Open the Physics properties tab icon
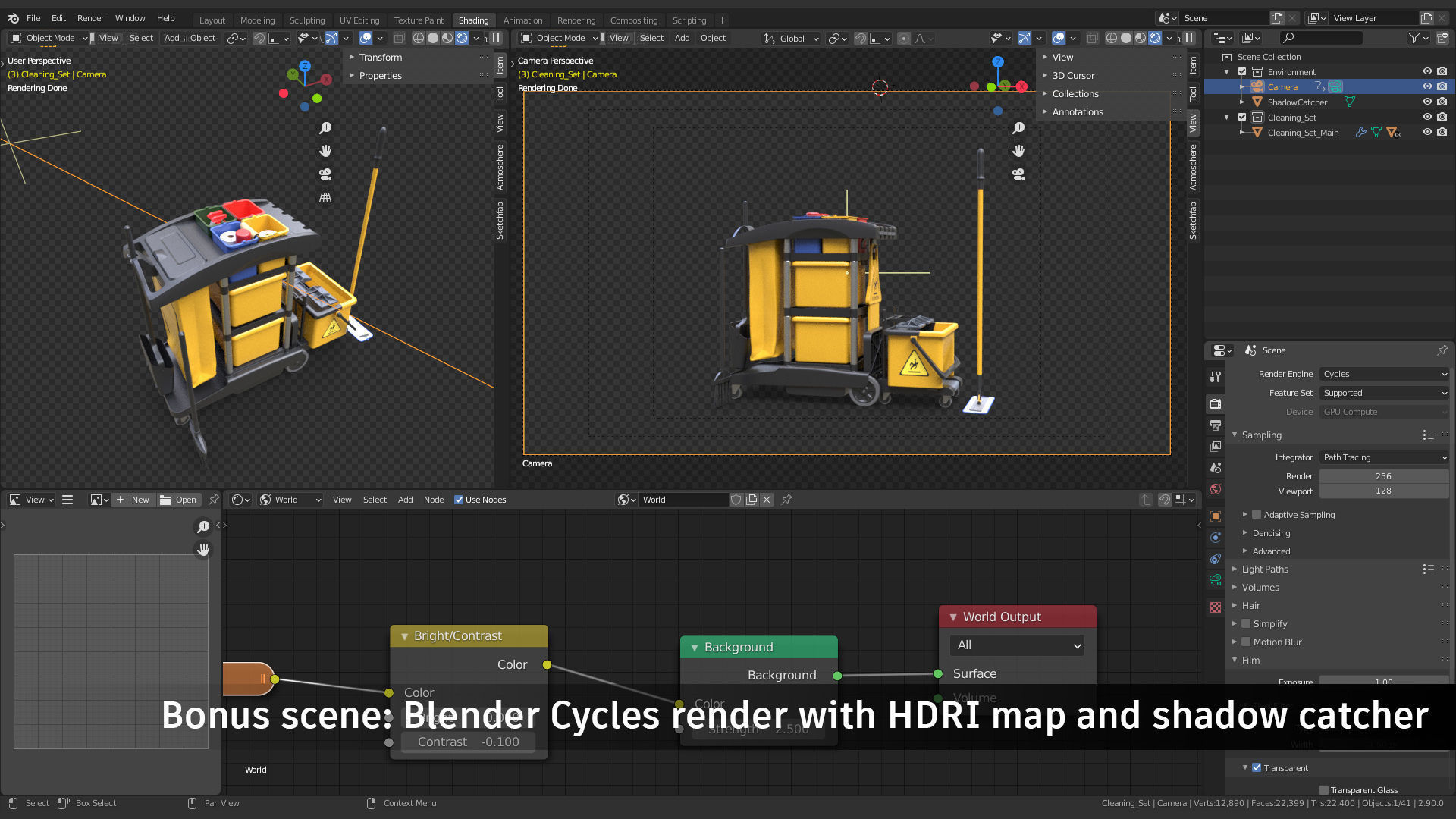The height and width of the screenshot is (819, 1456). 1216,538
